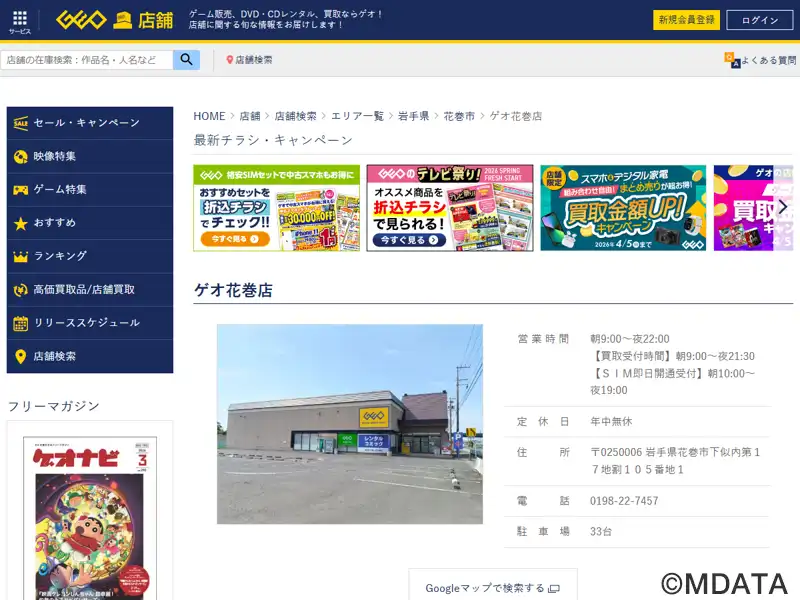Click the calendar icon for リリーススケジュール

[20, 323]
